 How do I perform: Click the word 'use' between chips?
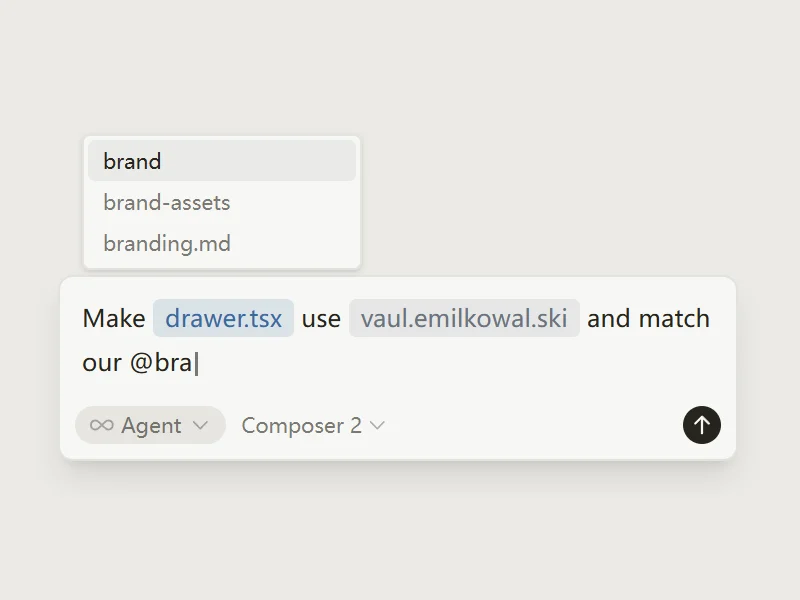tap(321, 319)
